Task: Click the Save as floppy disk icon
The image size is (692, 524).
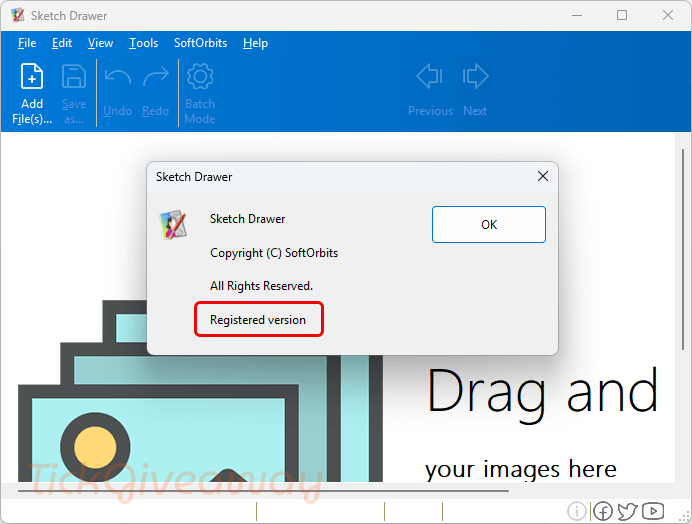Action: pos(74,76)
